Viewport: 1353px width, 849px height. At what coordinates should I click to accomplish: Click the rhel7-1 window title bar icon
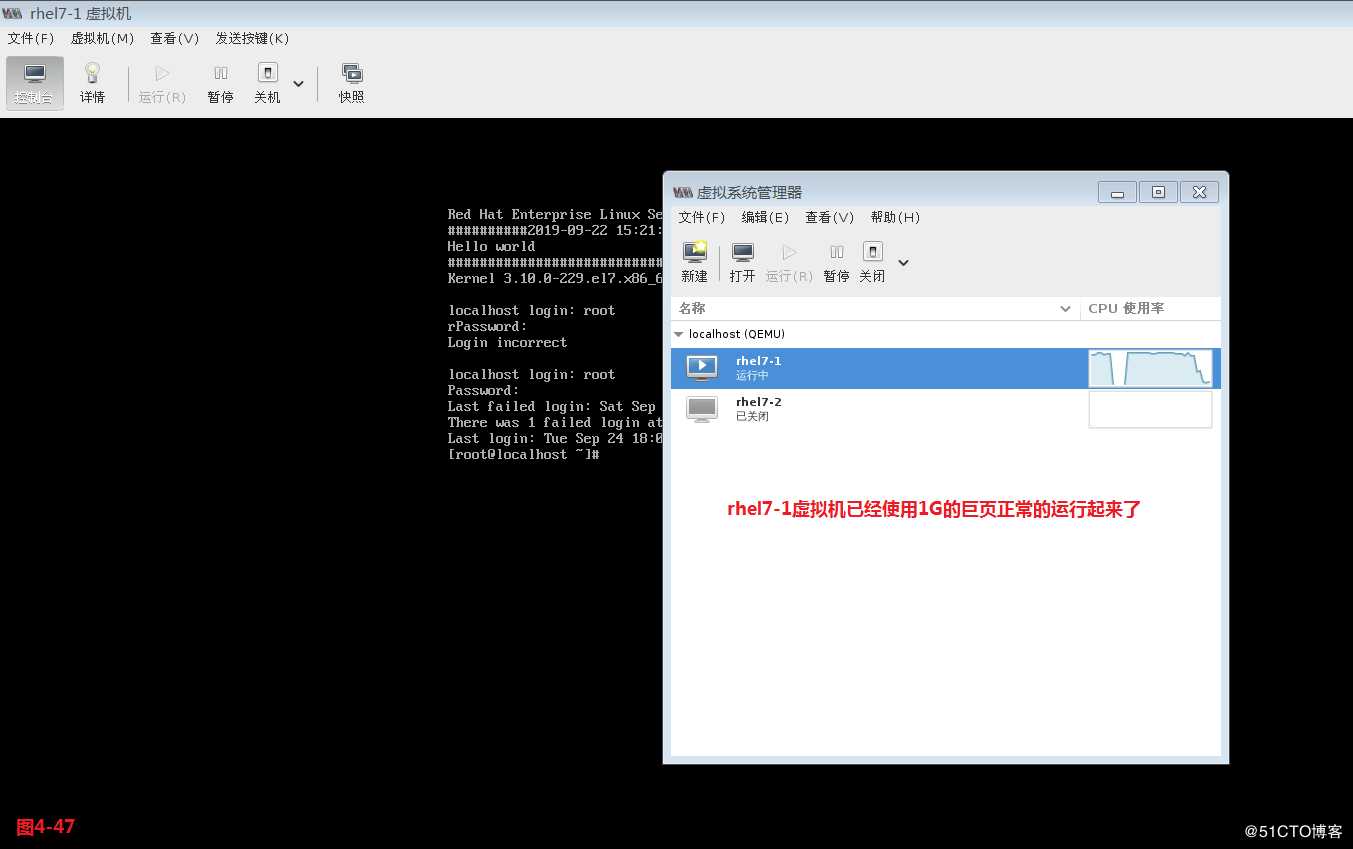point(13,13)
